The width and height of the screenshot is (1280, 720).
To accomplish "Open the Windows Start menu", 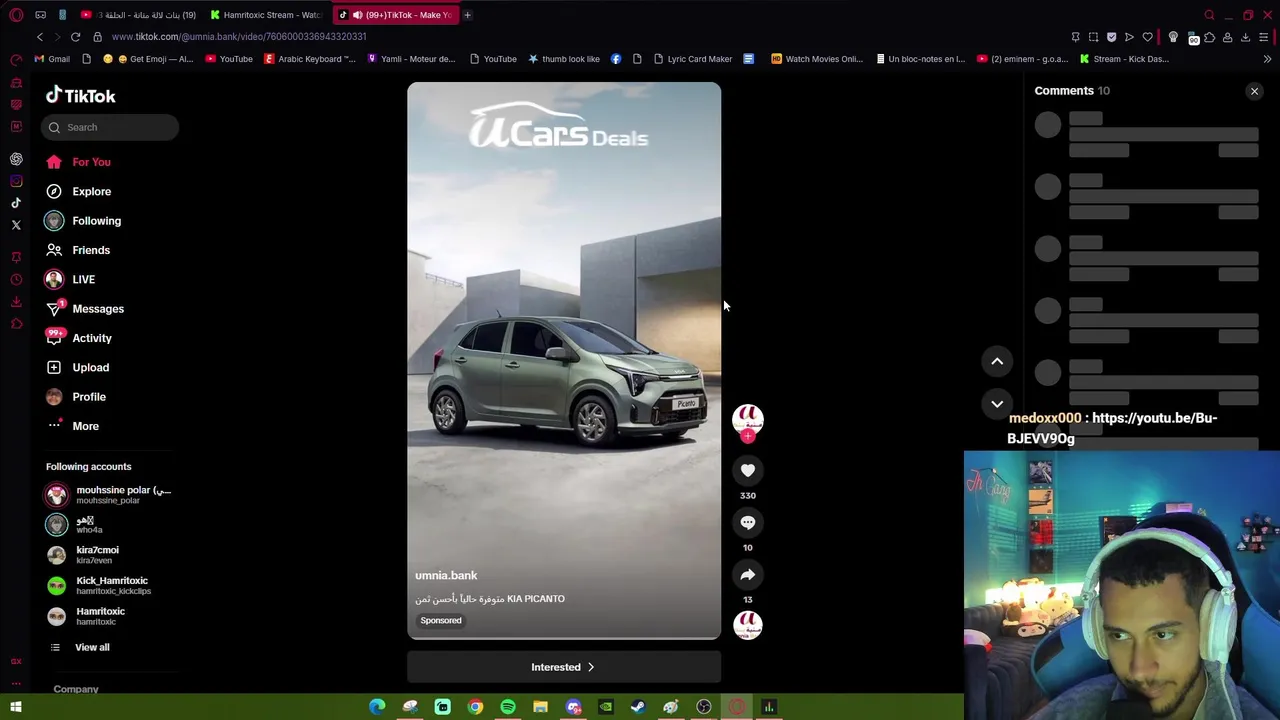I will tap(16, 707).
